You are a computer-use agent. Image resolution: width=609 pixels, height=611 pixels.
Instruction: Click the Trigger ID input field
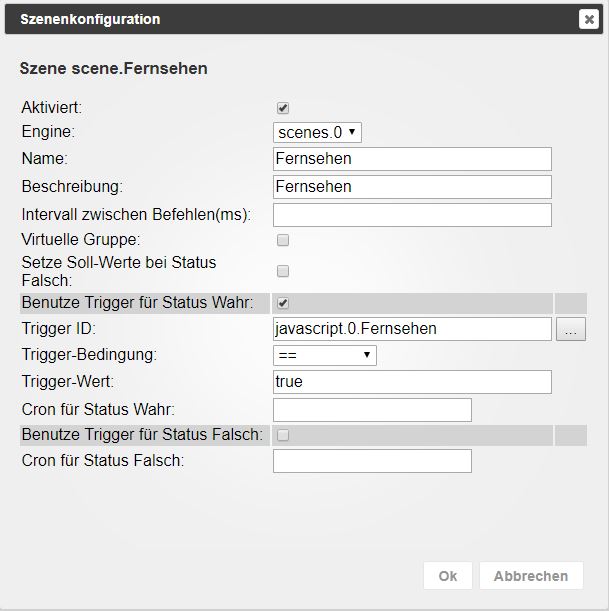point(412,329)
